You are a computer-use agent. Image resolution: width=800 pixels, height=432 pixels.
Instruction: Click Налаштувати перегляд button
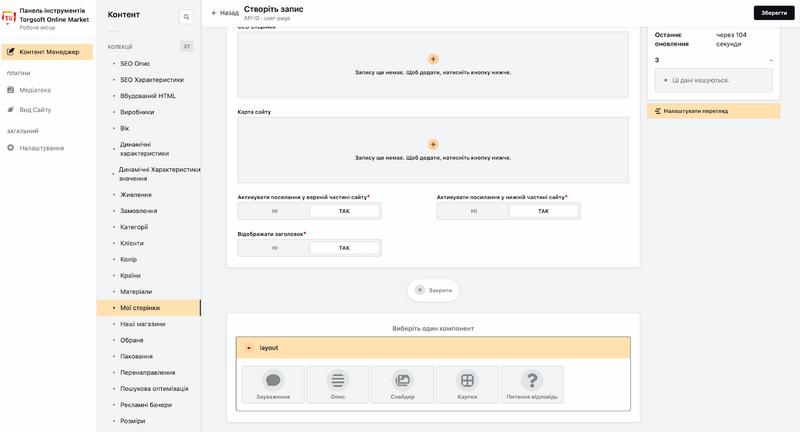(713, 111)
